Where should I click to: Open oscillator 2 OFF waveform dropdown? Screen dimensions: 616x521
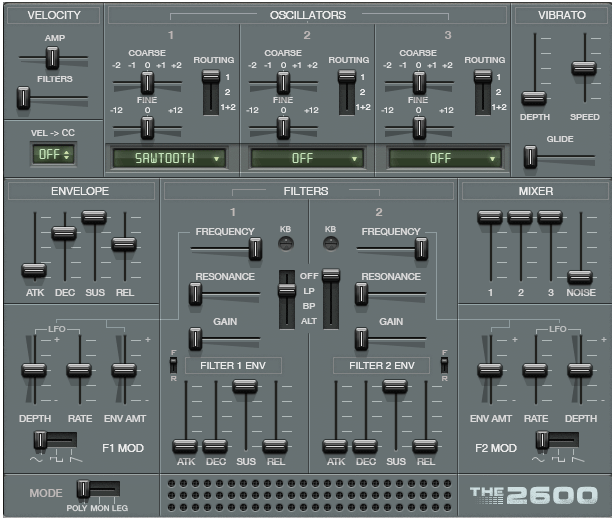pyautogui.click(x=306, y=158)
